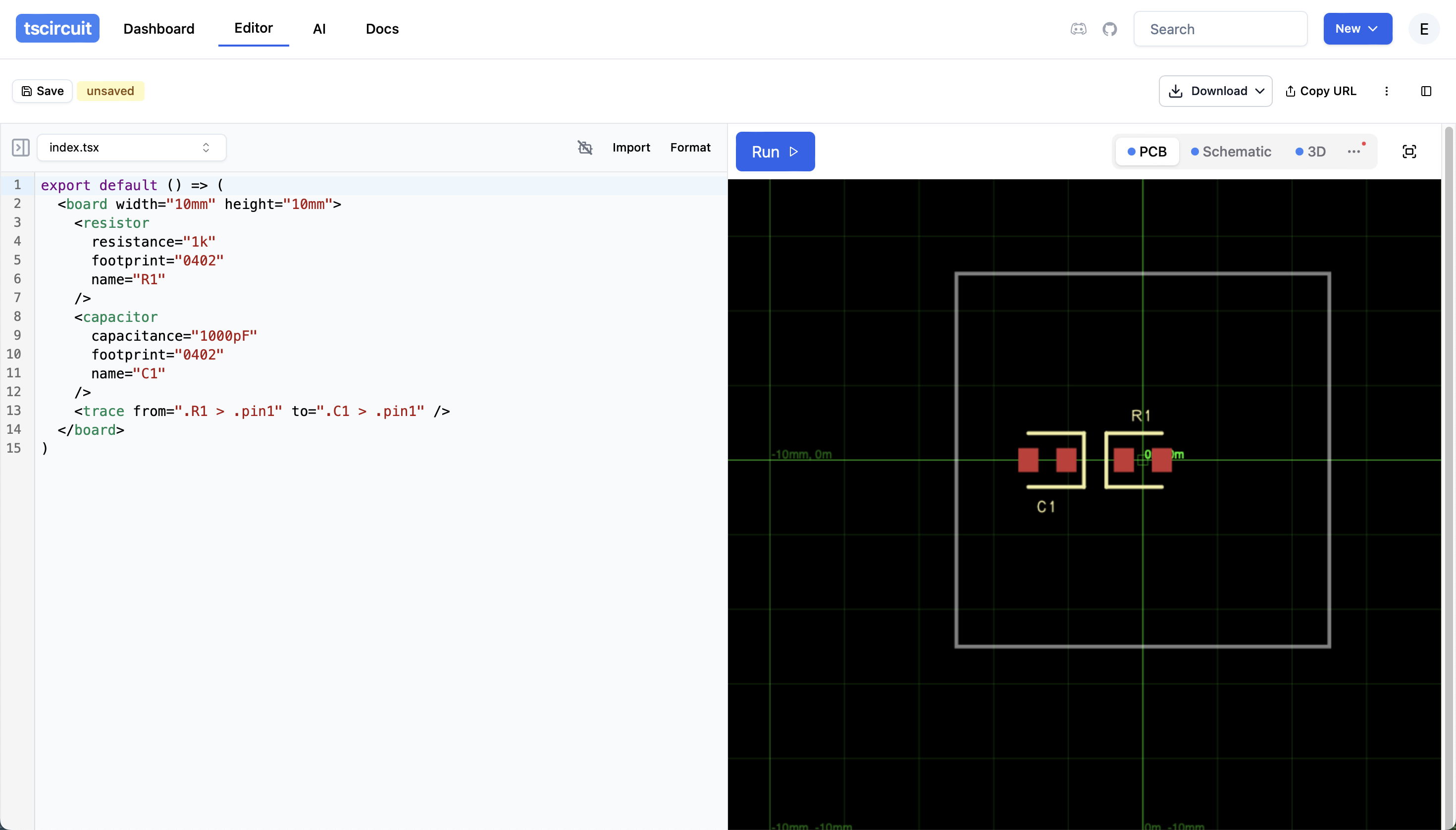The image size is (1456, 830).
Task: Toggle the layout panel icon
Action: (1426, 91)
